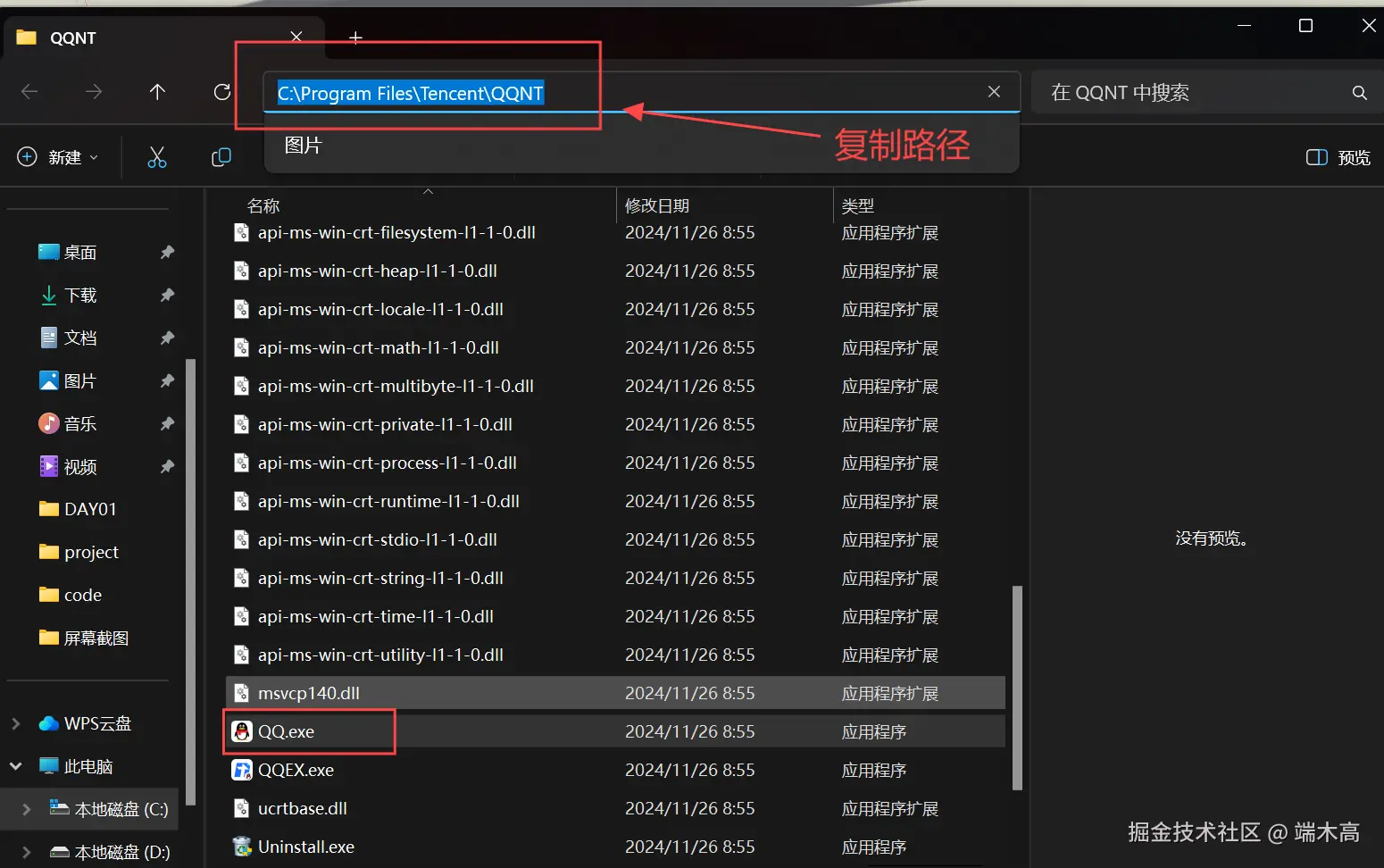The image size is (1384, 868).
Task: Unpin 桌面 using its pin icon
Action: coord(167,253)
